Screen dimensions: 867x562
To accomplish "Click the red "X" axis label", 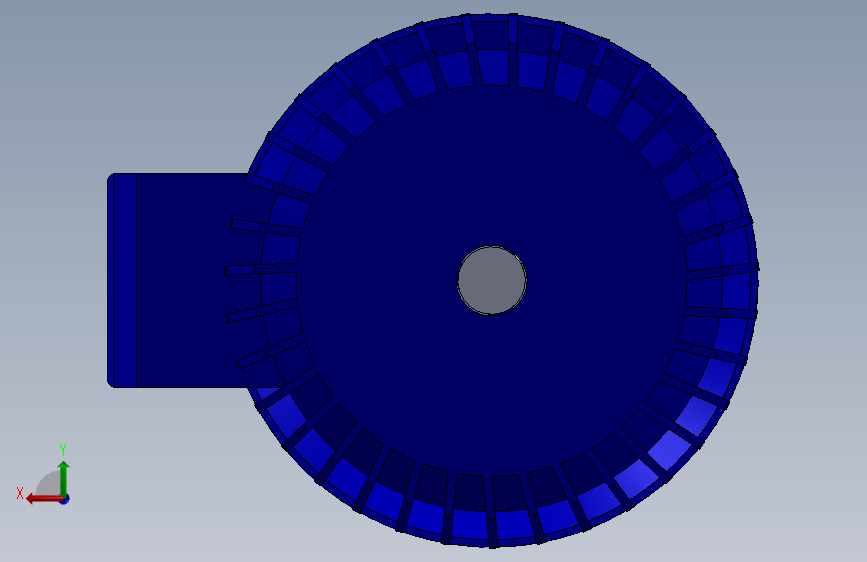I will (x=20, y=493).
